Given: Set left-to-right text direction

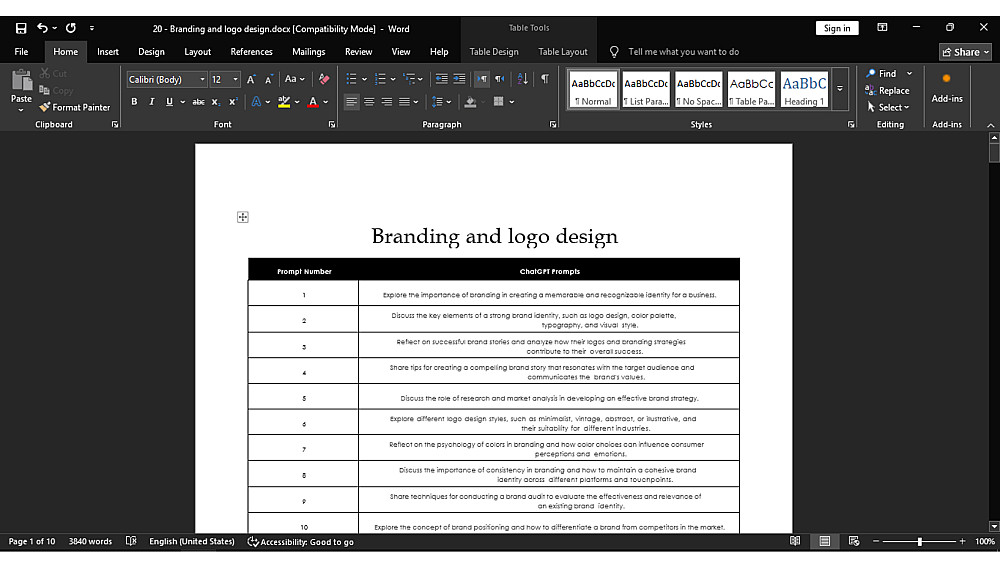Looking at the screenshot, I should click(x=482, y=79).
